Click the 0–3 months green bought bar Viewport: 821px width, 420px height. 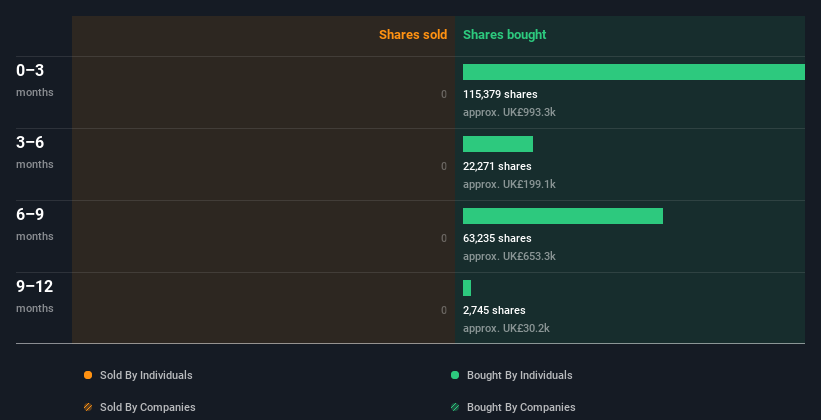point(634,72)
